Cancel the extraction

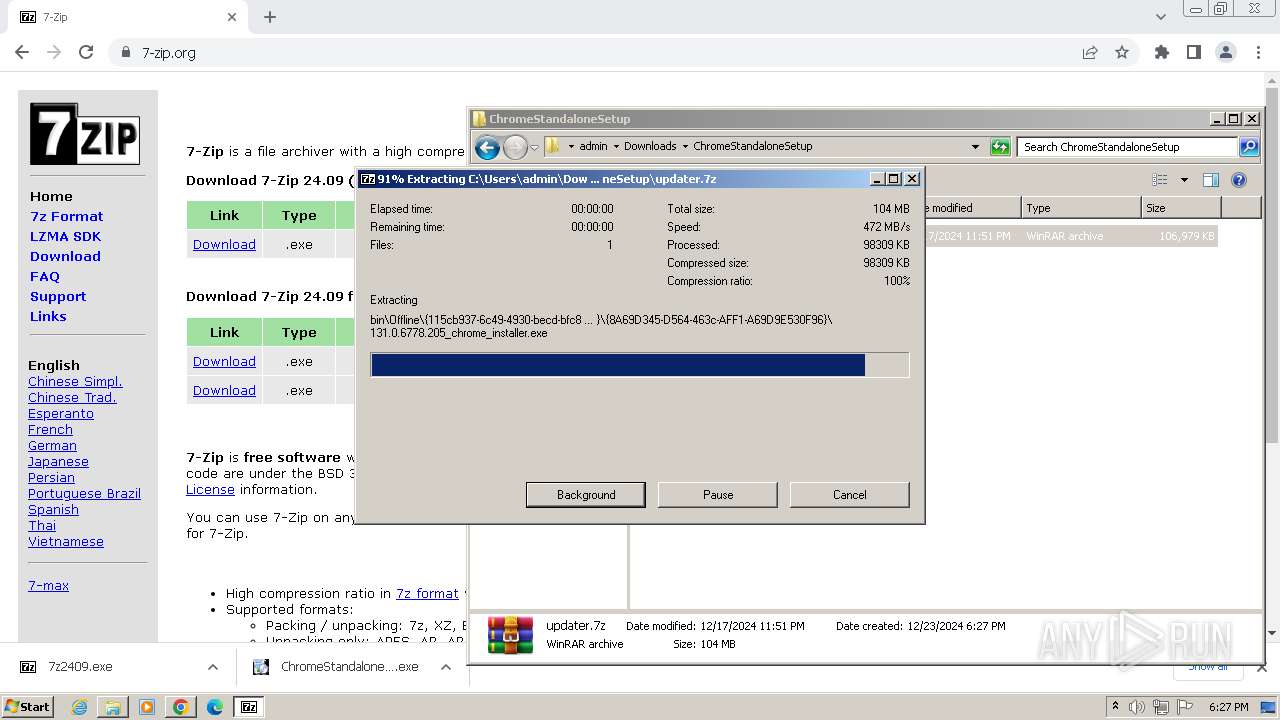point(850,495)
